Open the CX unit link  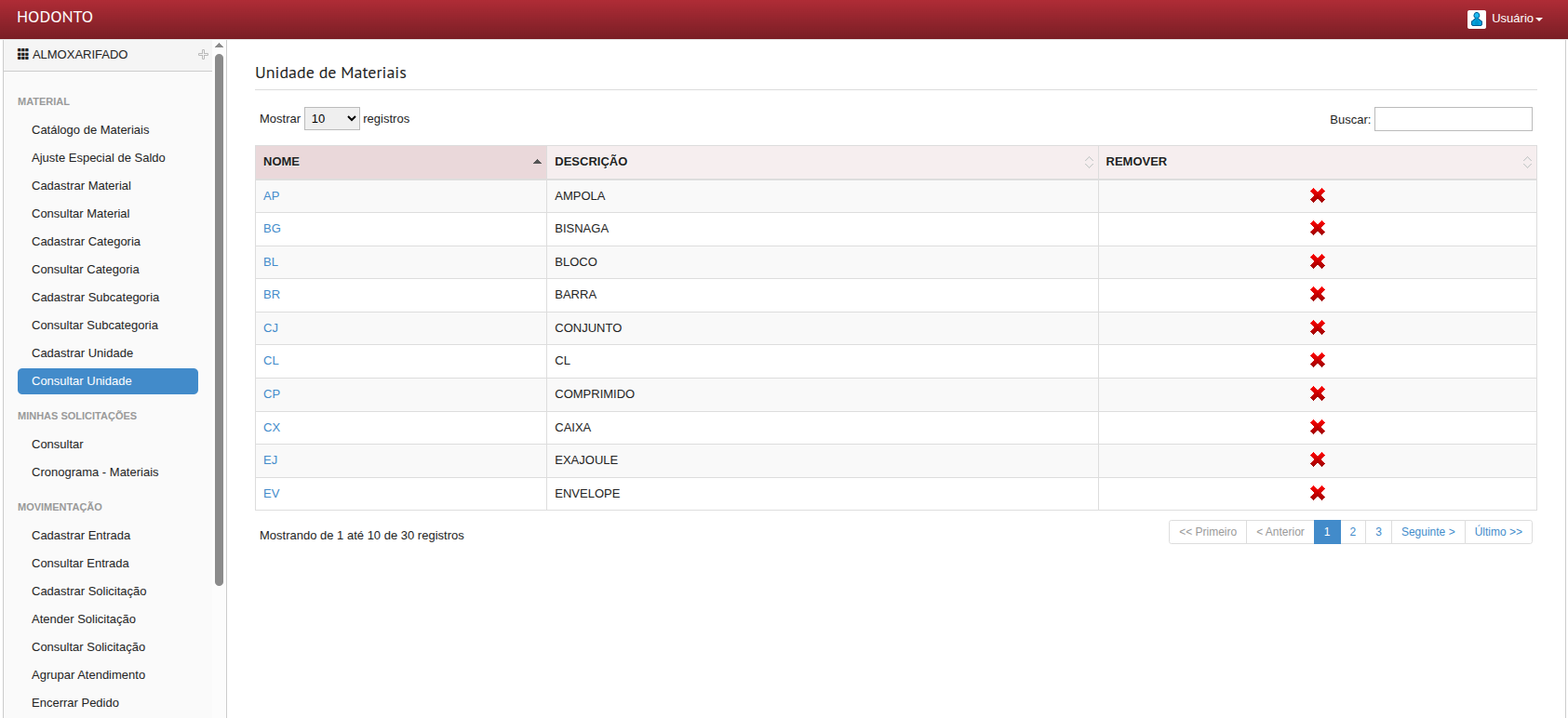(272, 428)
